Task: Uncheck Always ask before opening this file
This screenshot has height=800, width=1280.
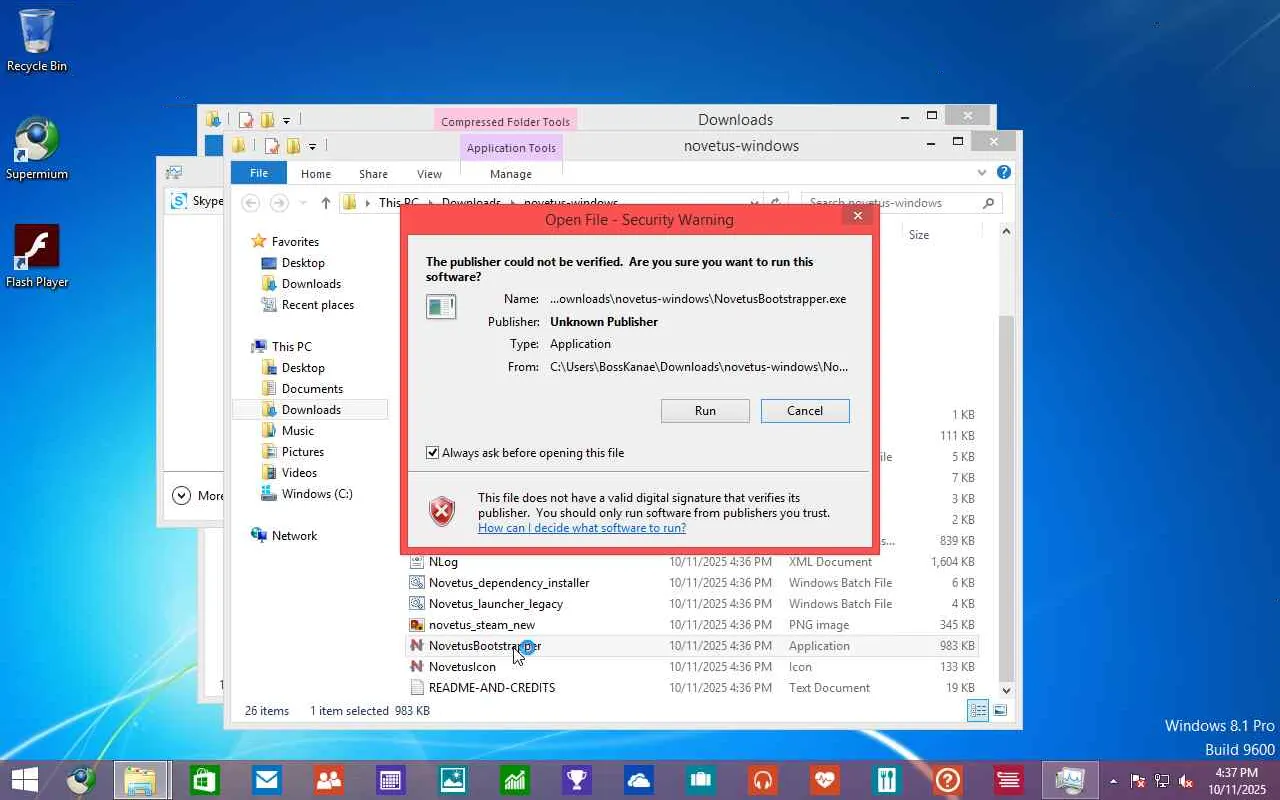Action: (432, 453)
